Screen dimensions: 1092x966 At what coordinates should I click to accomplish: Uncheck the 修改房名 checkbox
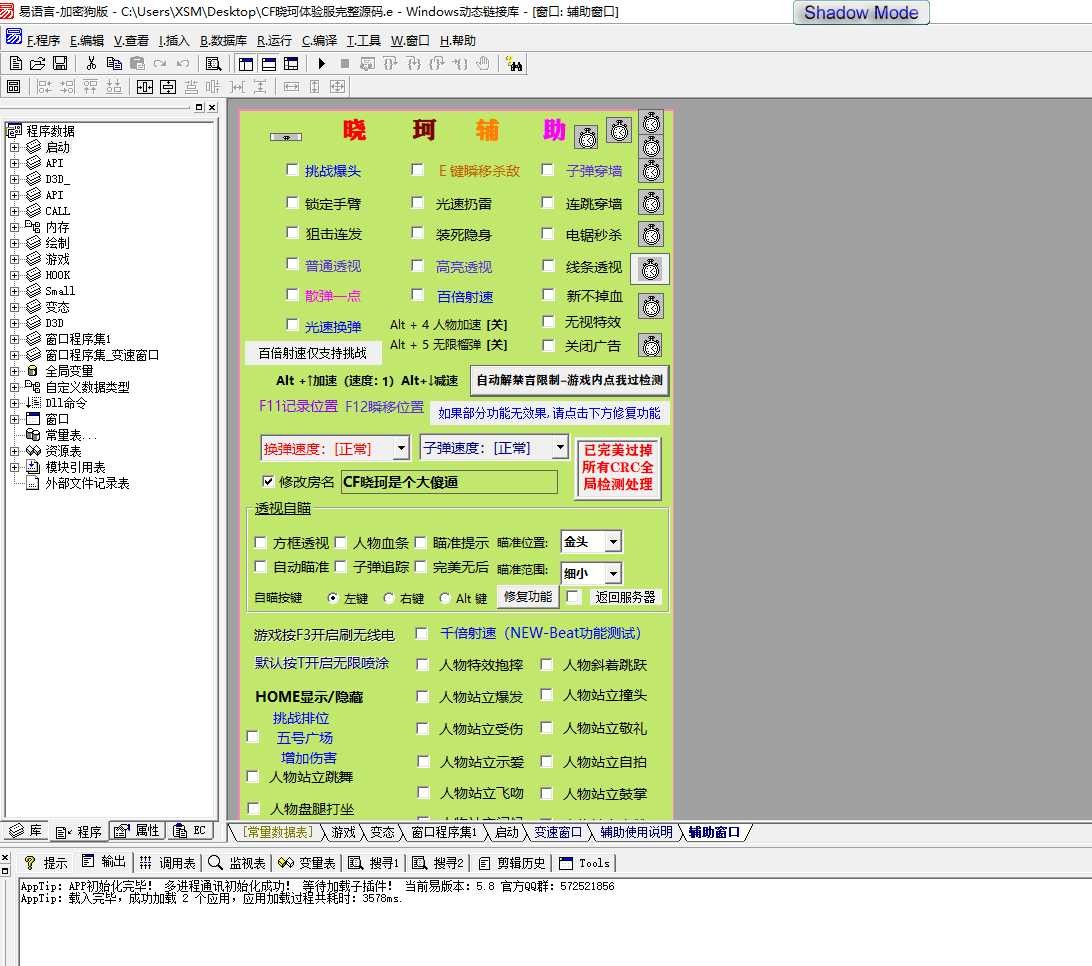pos(268,481)
